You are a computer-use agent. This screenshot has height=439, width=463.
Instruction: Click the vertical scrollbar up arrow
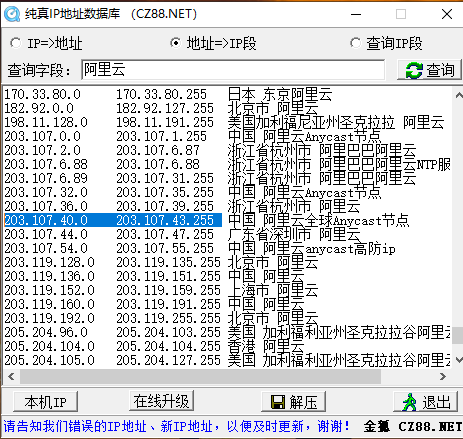pos(458,95)
